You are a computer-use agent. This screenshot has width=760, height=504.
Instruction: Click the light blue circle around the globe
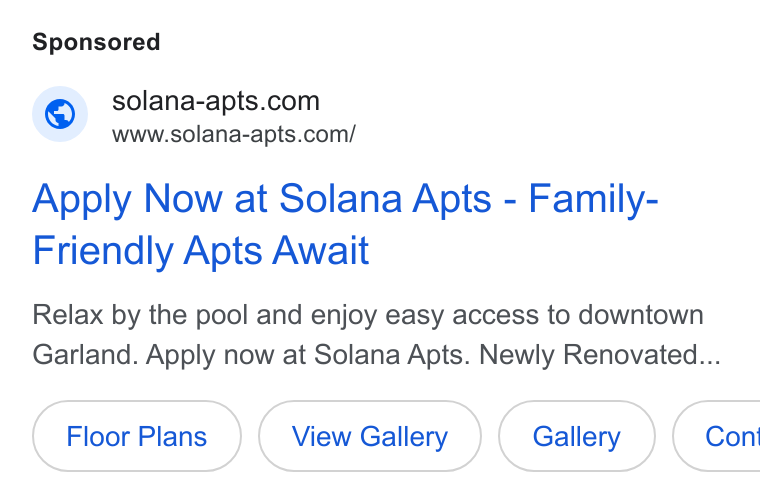[x=60, y=114]
